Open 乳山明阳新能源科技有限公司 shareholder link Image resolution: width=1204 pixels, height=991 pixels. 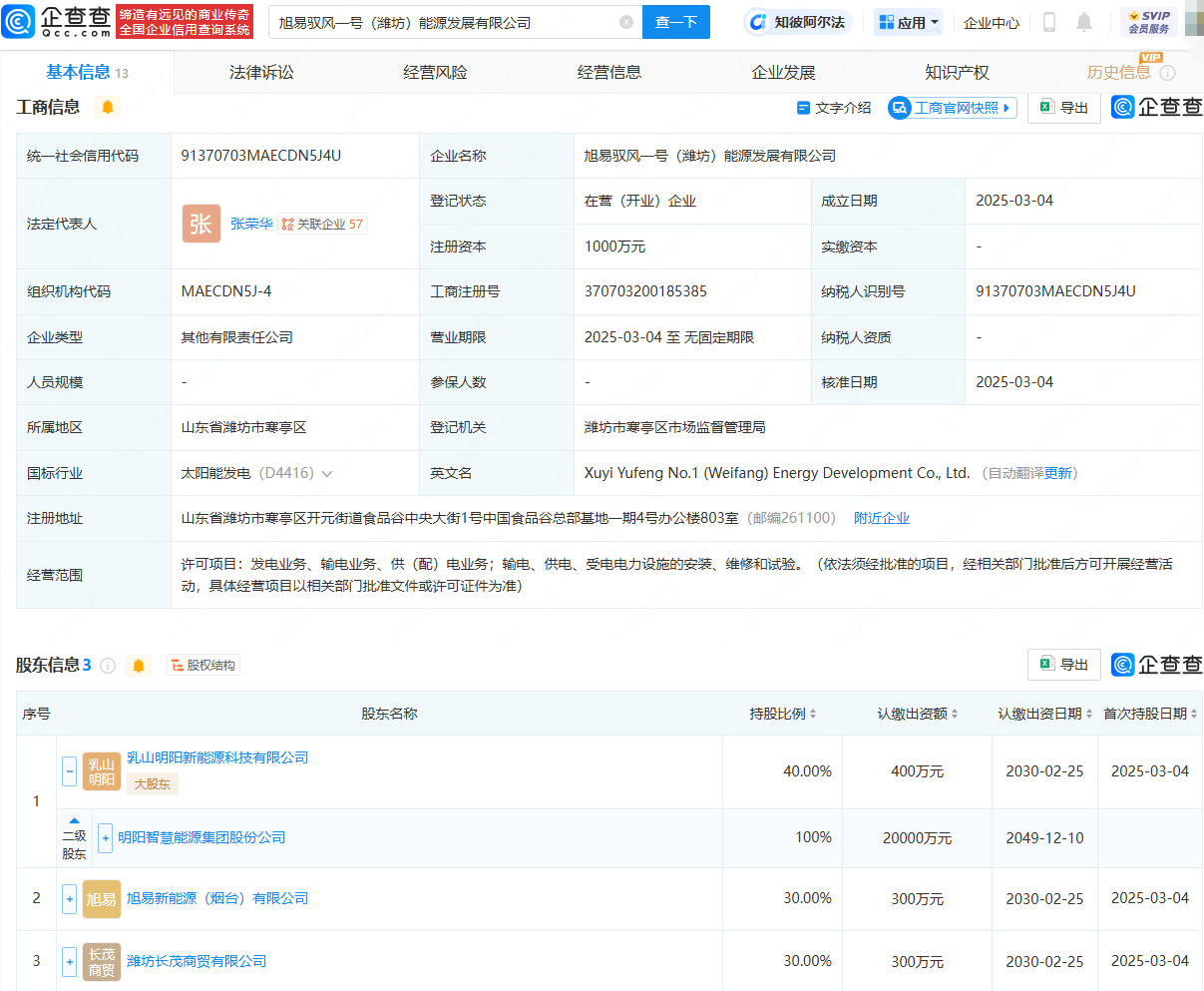pos(217,757)
